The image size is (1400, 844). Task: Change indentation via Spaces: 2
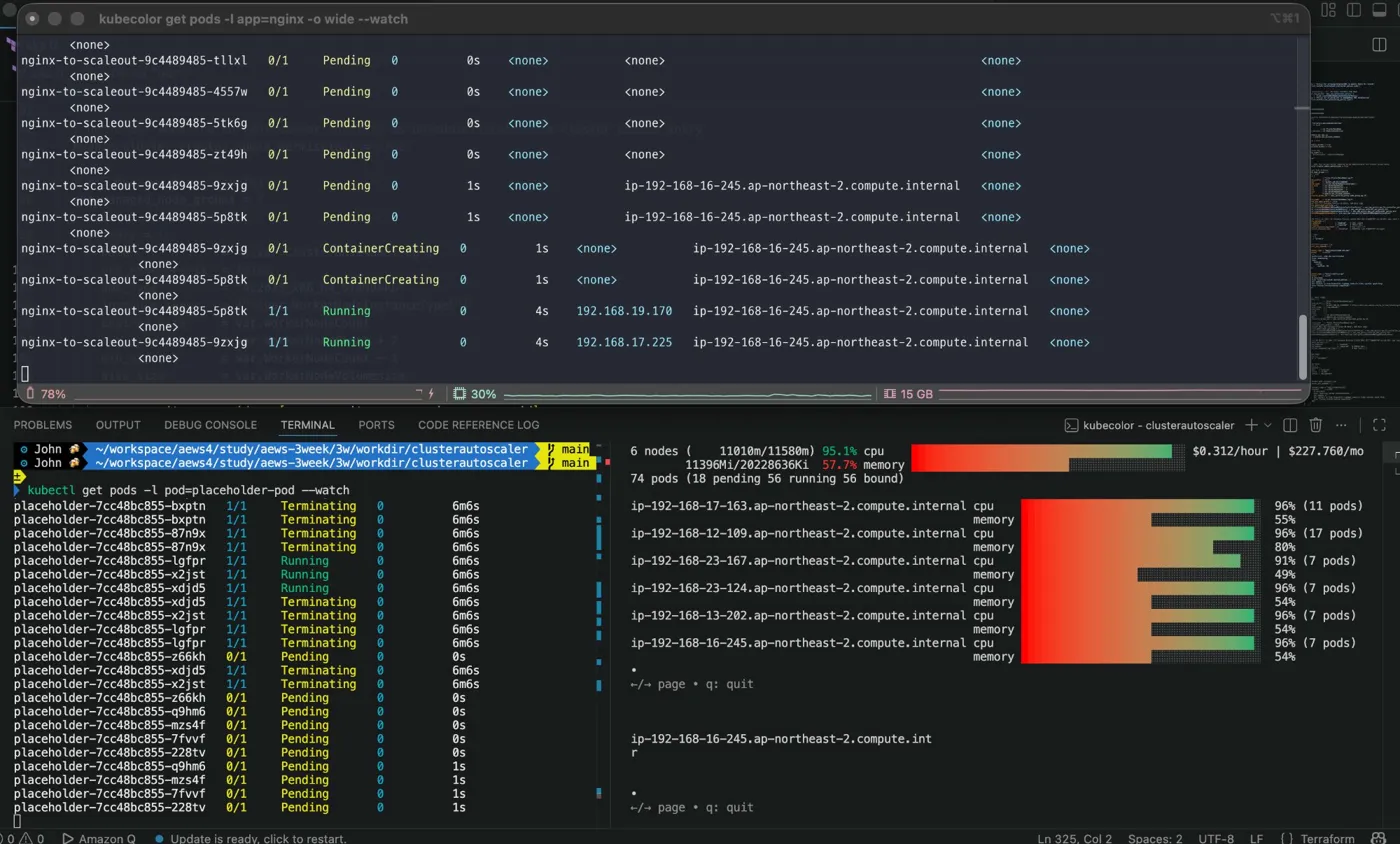click(1155, 838)
